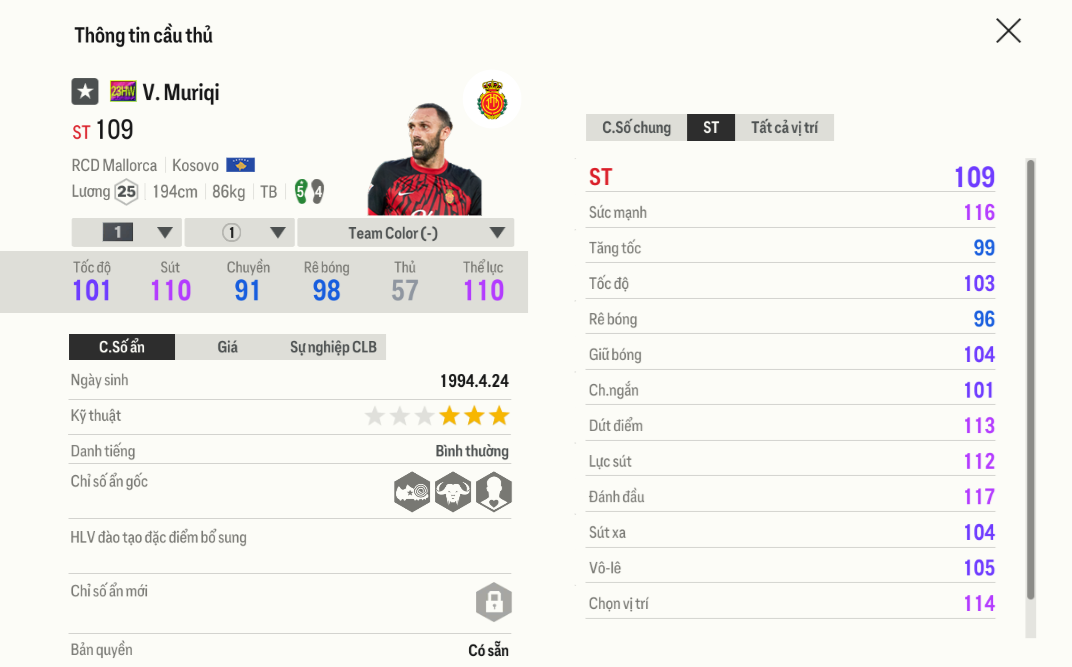Close the player information panel
The image size is (1072, 667).
click(1008, 31)
